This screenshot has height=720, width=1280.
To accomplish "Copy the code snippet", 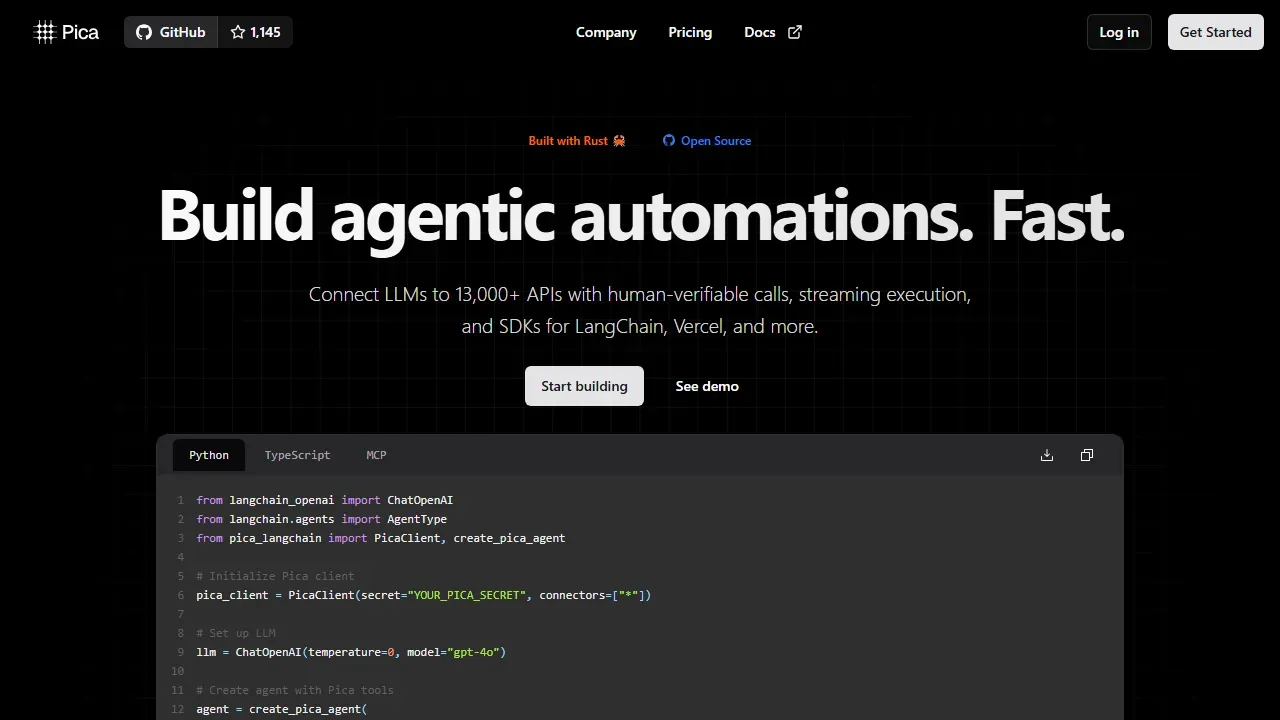I will (x=1087, y=455).
